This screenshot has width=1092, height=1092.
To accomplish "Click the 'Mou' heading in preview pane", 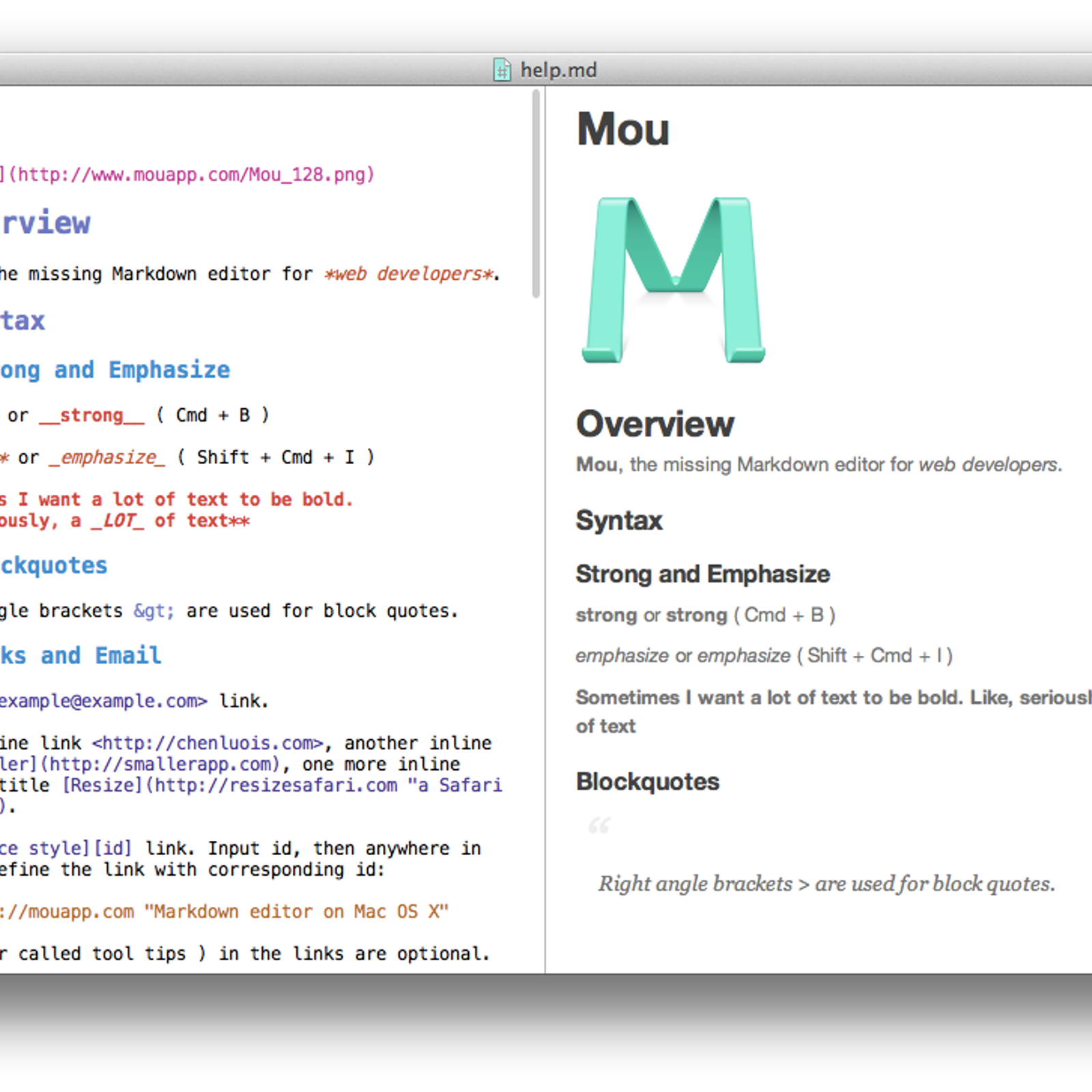I will [623, 129].
